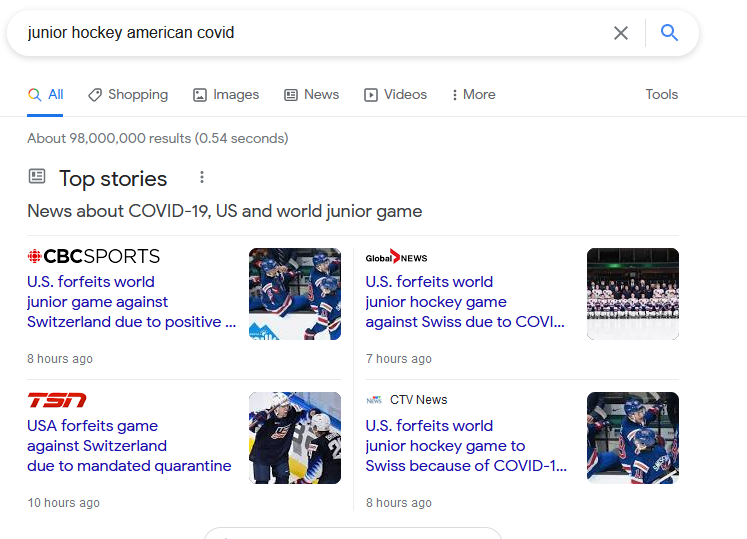Screen dimensions: 747x539
Task: Open TSN article on mandated quarantine
Action: coord(129,446)
